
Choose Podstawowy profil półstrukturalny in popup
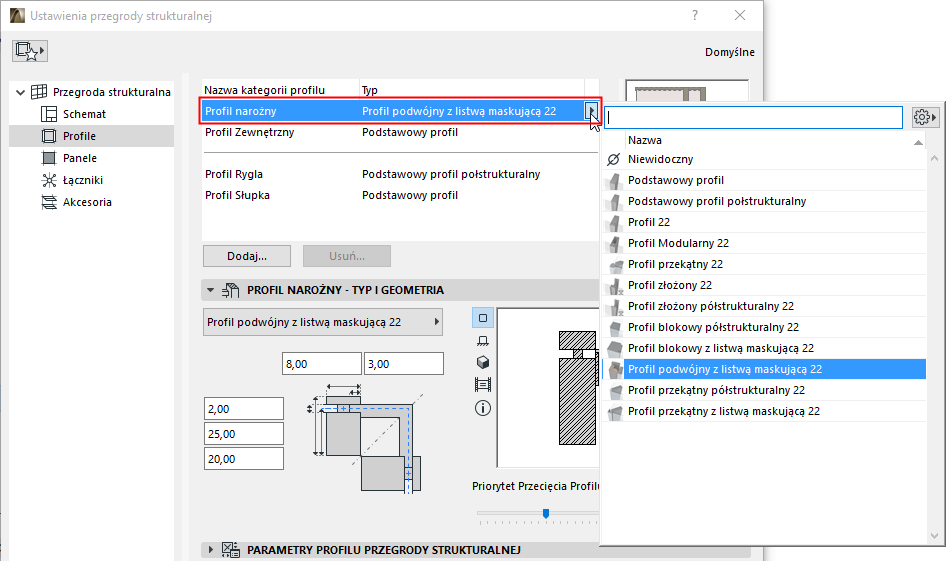tap(764, 201)
